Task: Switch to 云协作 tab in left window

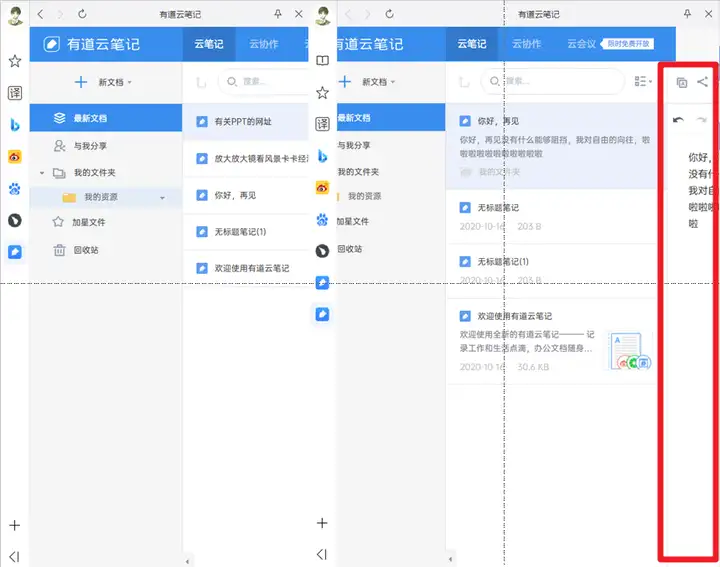Action: (x=264, y=44)
